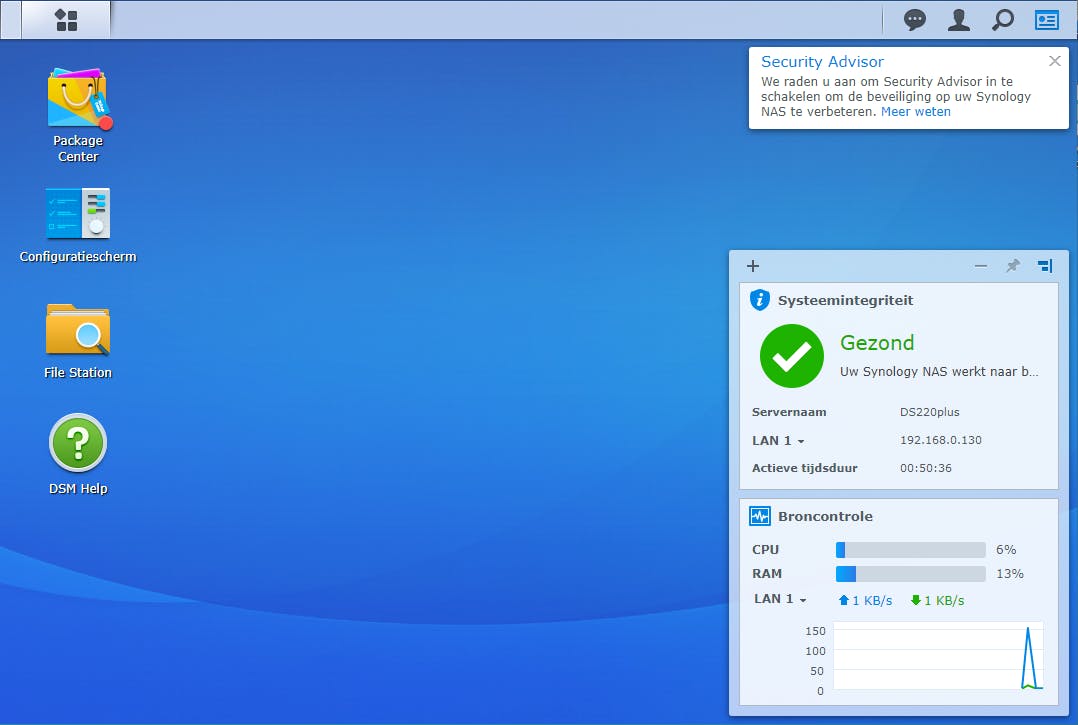Open DSM Help desktop icon
Image resolution: width=1078 pixels, height=725 pixels.
78,454
